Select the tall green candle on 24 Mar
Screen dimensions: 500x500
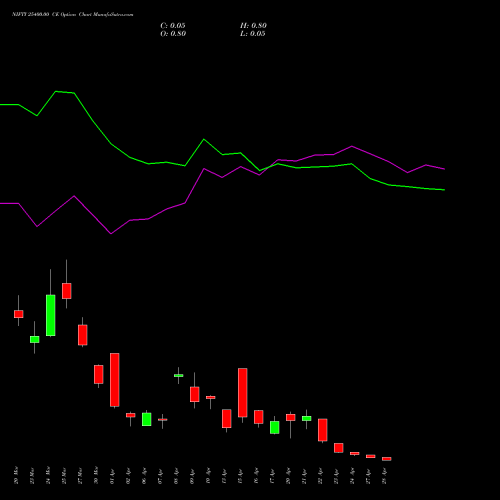pyautogui.click(x=51, y=315)
